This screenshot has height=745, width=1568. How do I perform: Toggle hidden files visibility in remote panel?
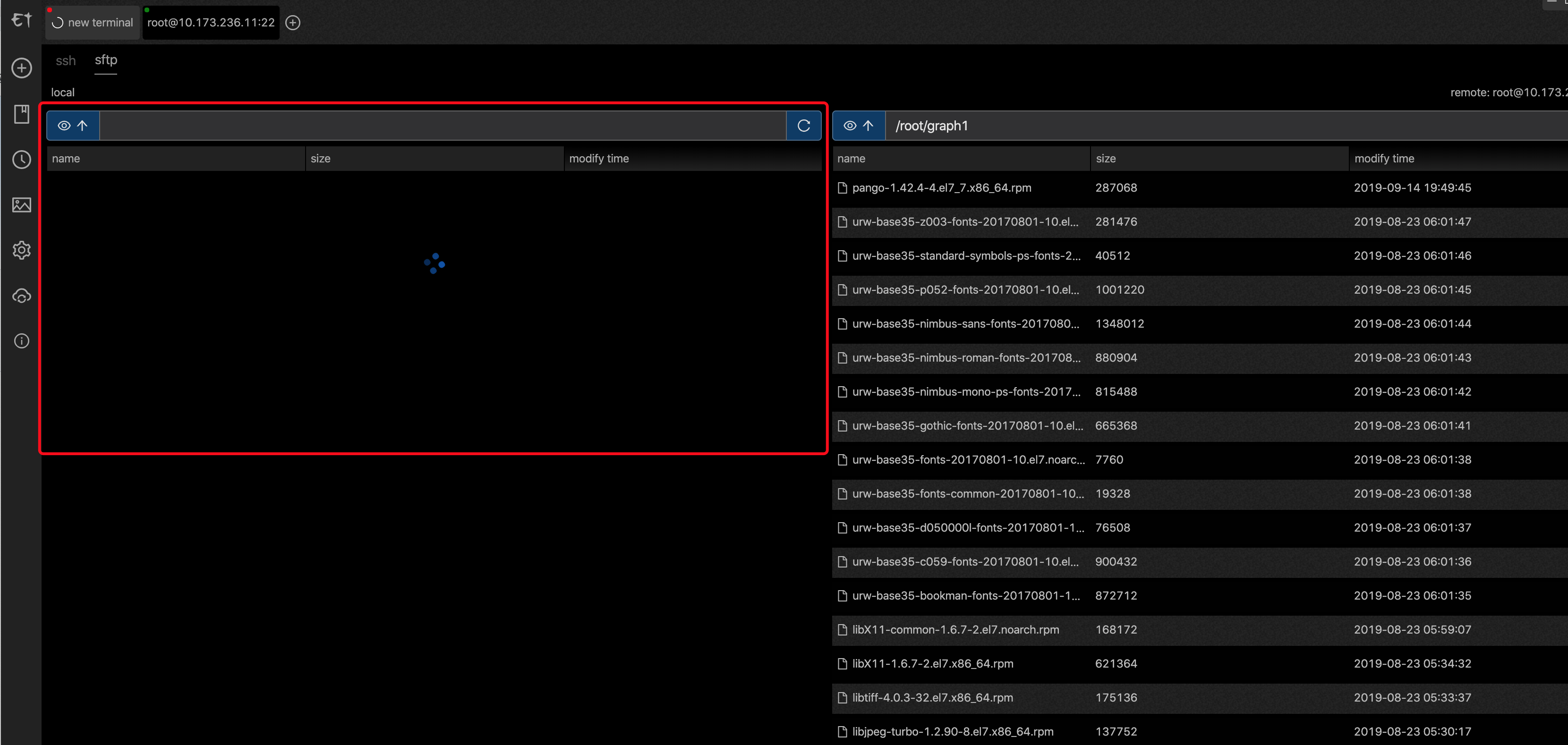[850, 126]
